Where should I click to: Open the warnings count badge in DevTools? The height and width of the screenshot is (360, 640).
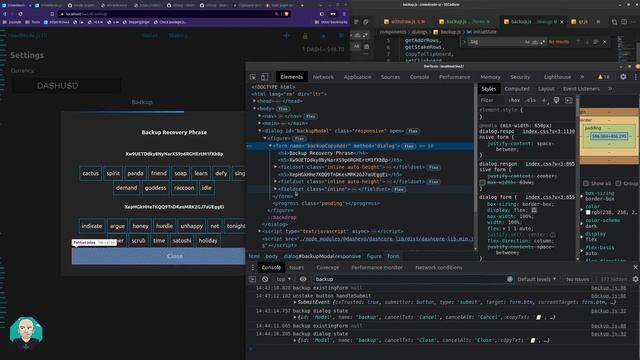click(x=603, y=77)
